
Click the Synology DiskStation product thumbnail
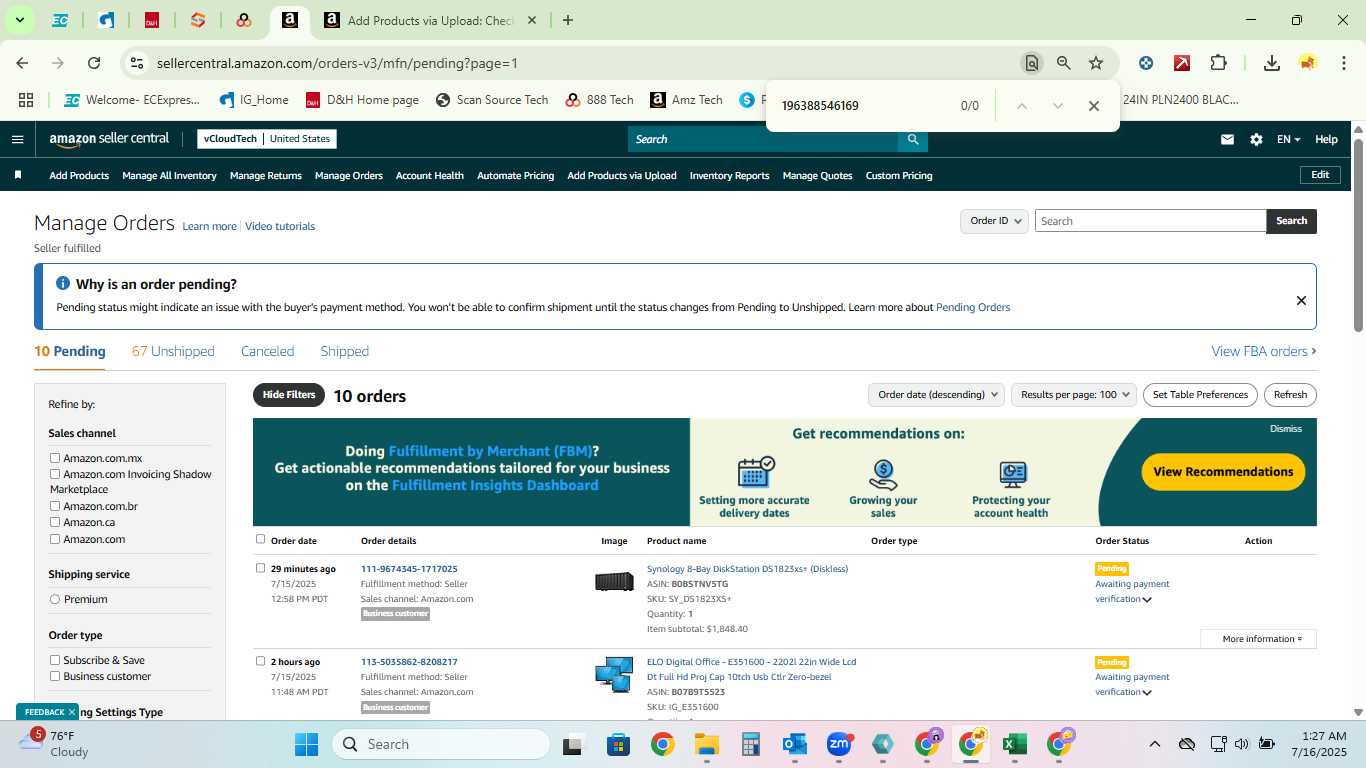[614, 581]
